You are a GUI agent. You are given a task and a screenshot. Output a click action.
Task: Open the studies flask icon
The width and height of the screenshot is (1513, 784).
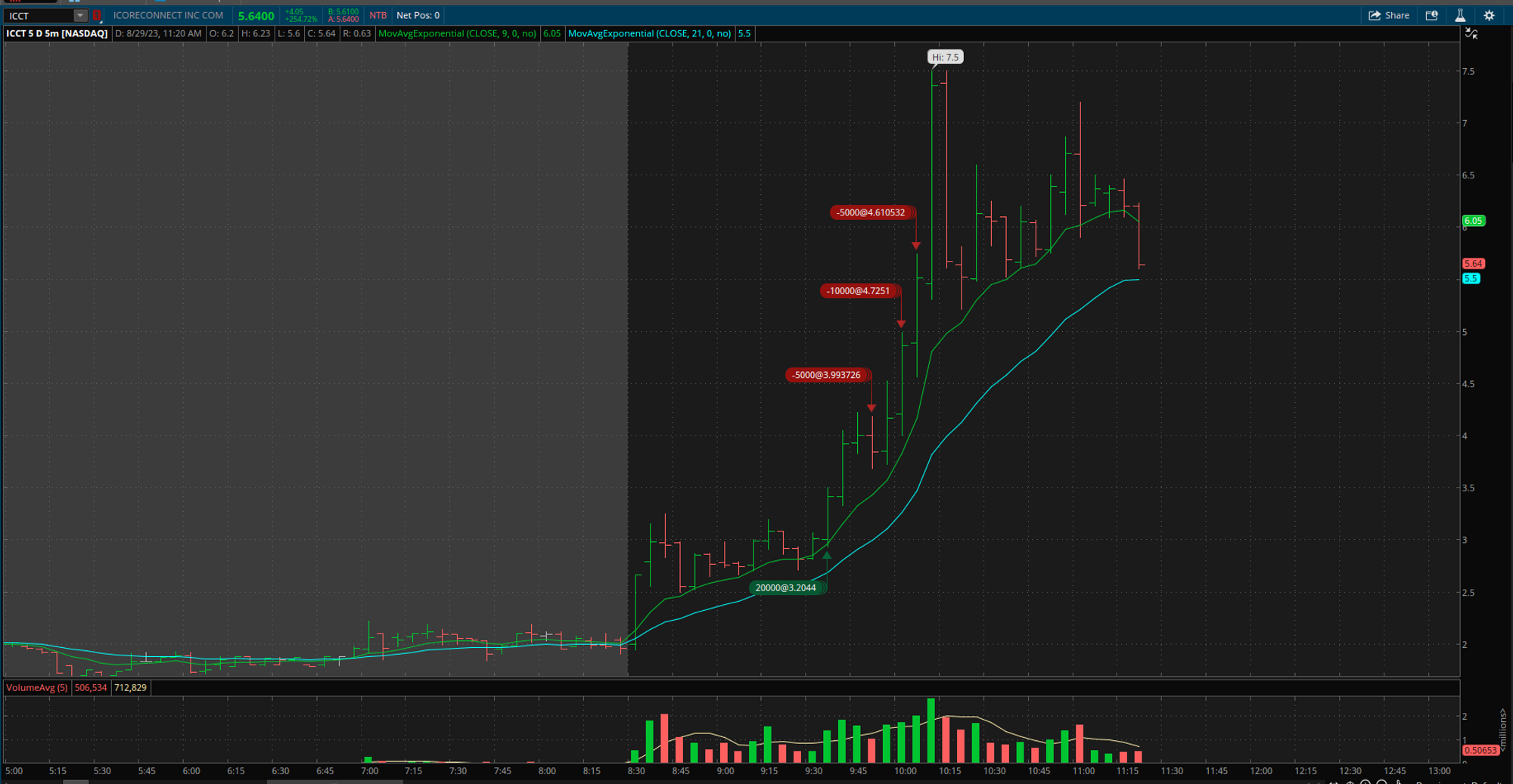1460,15
